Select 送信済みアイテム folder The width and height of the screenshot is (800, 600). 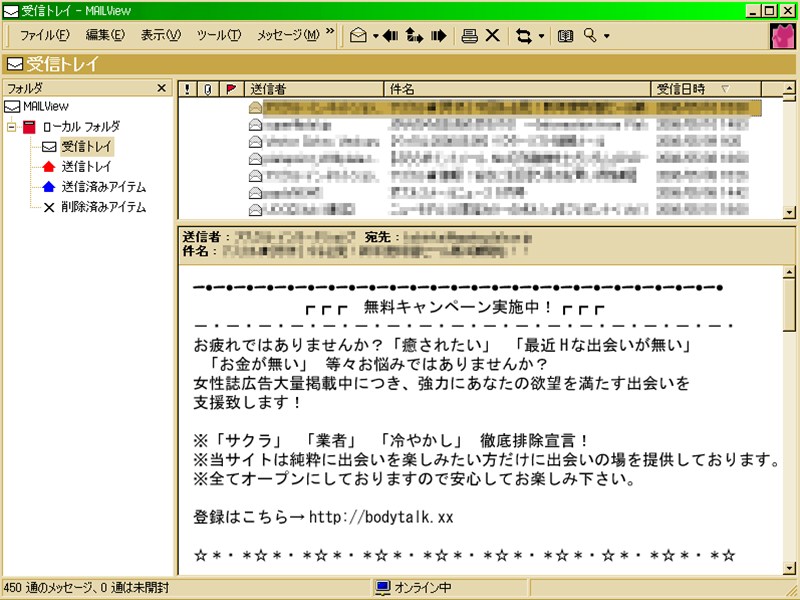(x=103, y=187)
